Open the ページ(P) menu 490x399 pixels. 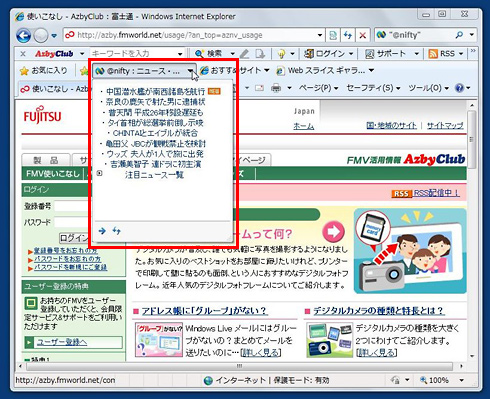tap(318, 88)
